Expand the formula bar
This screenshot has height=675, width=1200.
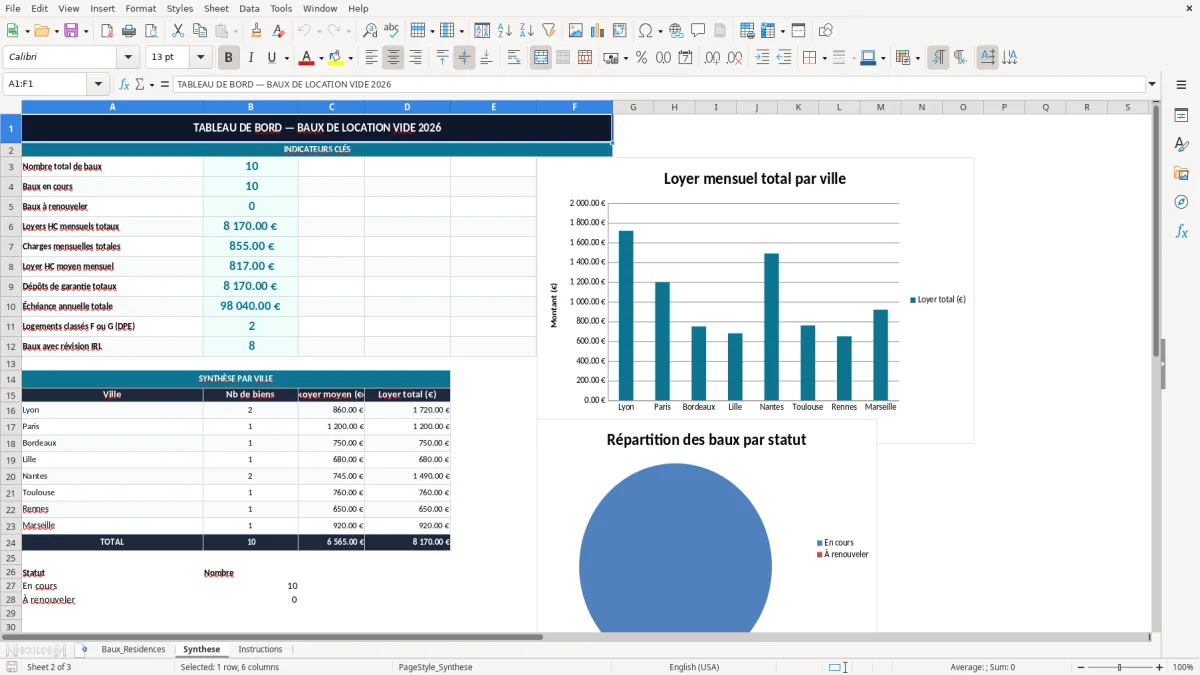coord(1152,85)
